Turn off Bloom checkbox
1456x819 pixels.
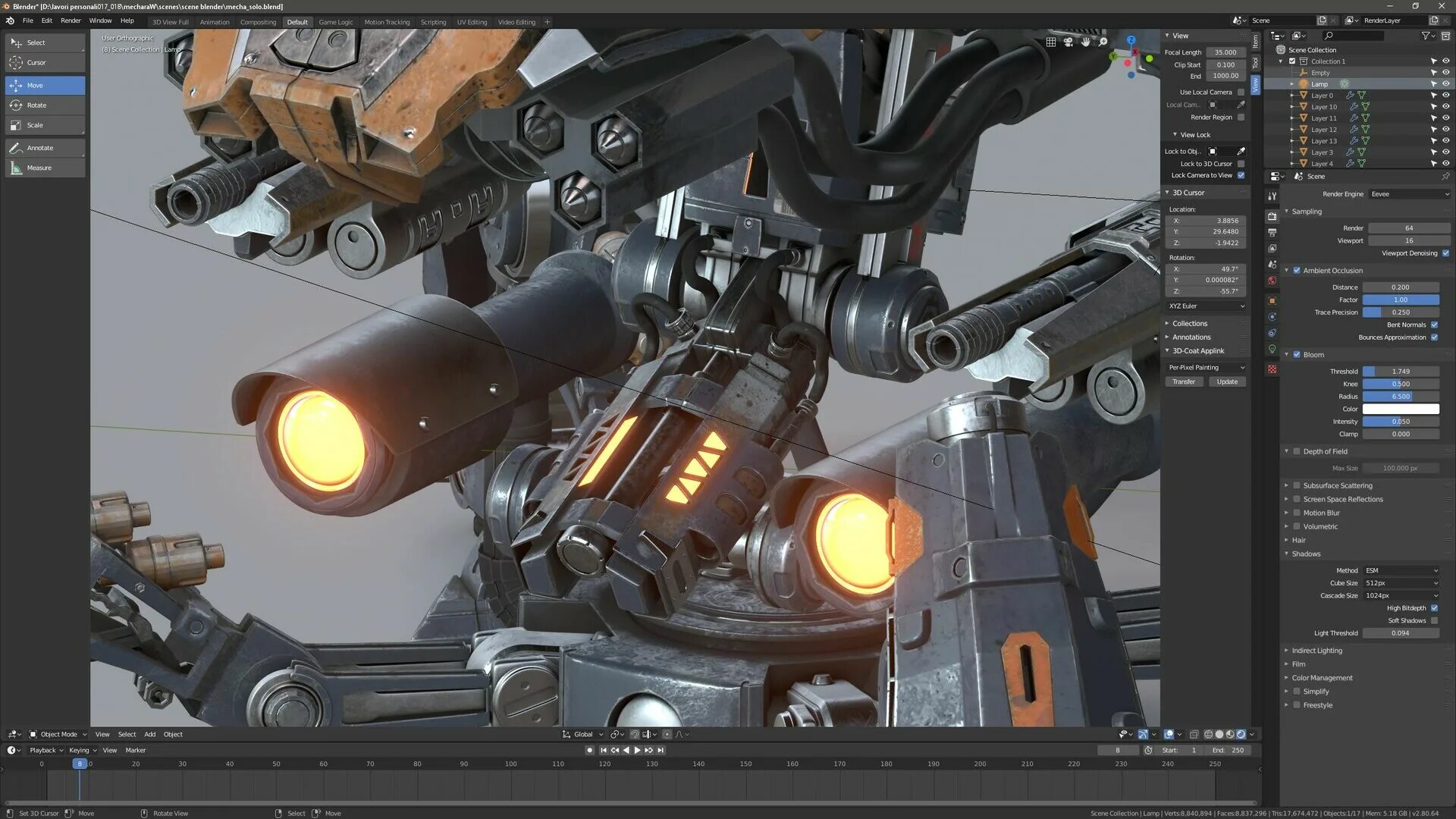pos(1297,355)
